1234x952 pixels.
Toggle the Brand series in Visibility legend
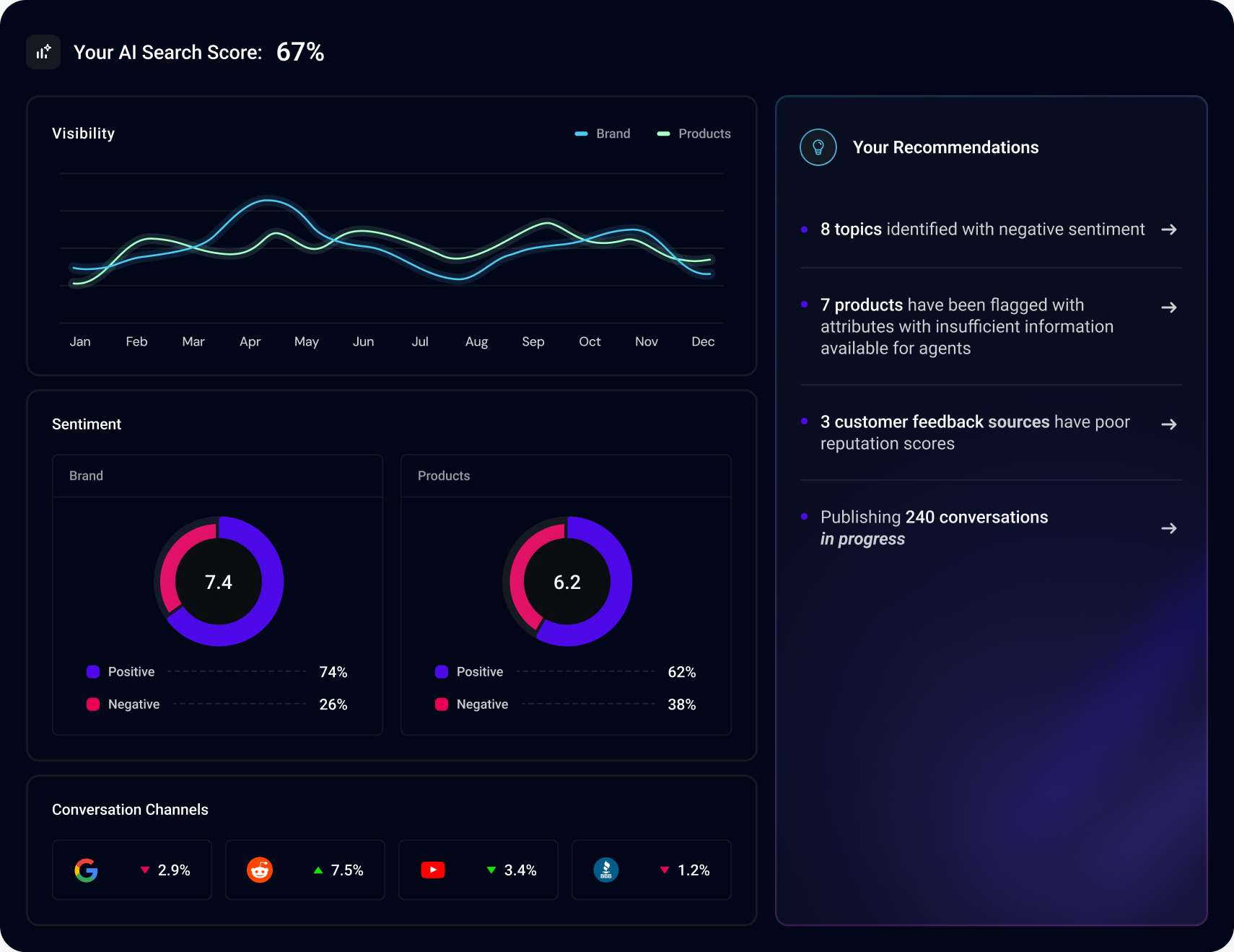point(603,134)
